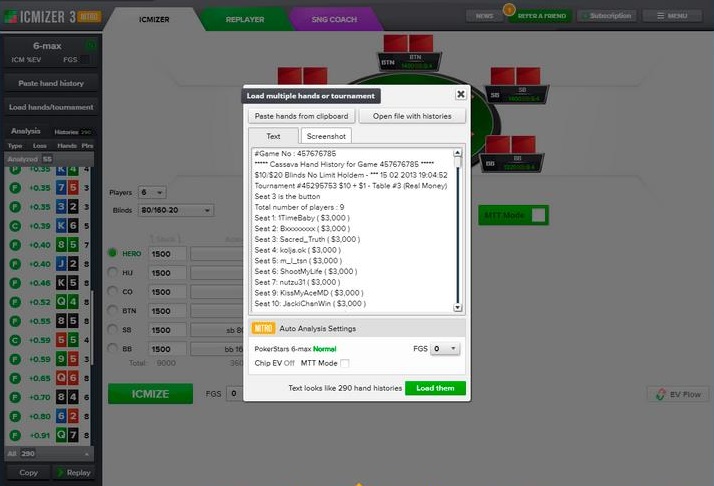Open the Analyzed 55 filter row

click(49, 159)
